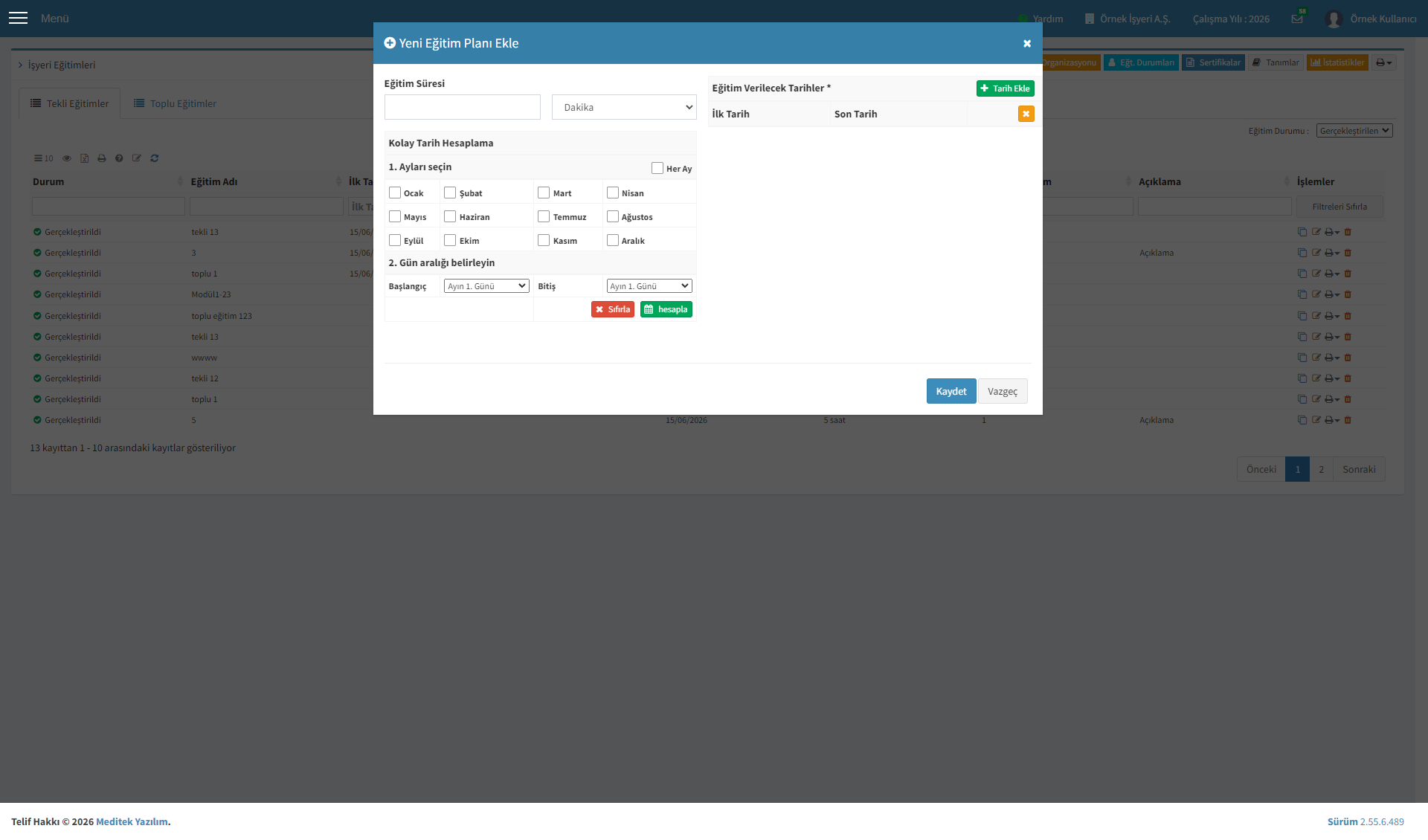The width and height of the screenshot is (1428, 840).
Task: Enable the Her Ay checkbox
Action: [657, 168]
